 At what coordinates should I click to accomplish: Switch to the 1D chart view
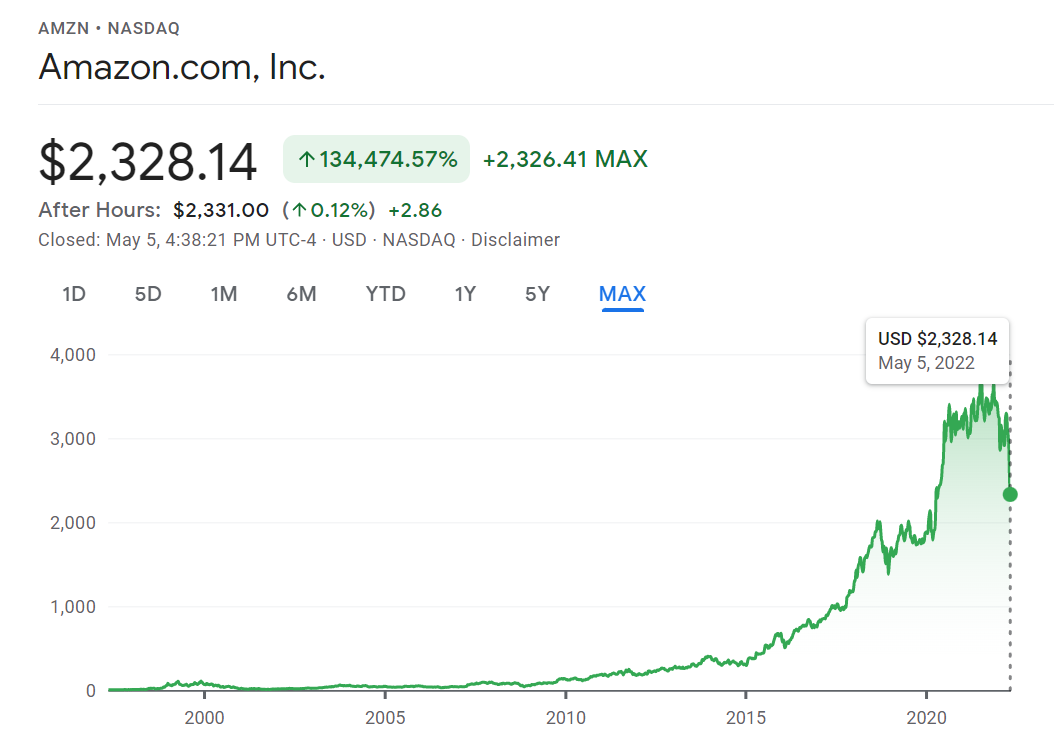[72, 294]
